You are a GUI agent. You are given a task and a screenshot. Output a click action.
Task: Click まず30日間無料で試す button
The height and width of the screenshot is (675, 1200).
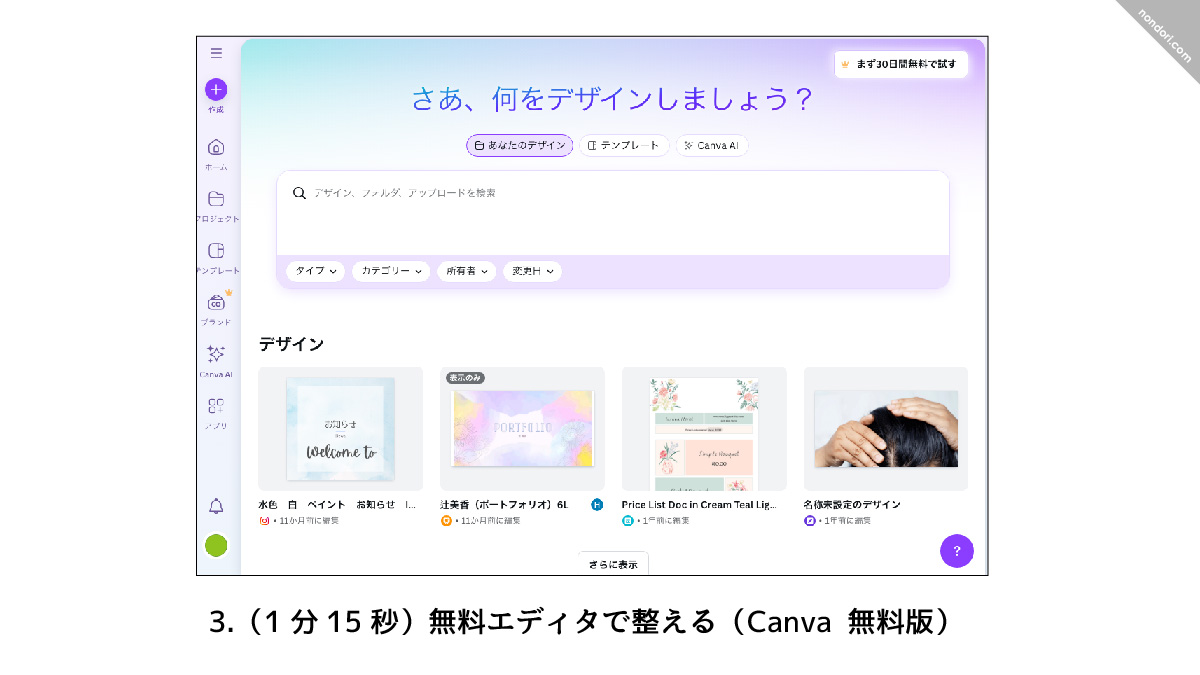coord(901,64)
